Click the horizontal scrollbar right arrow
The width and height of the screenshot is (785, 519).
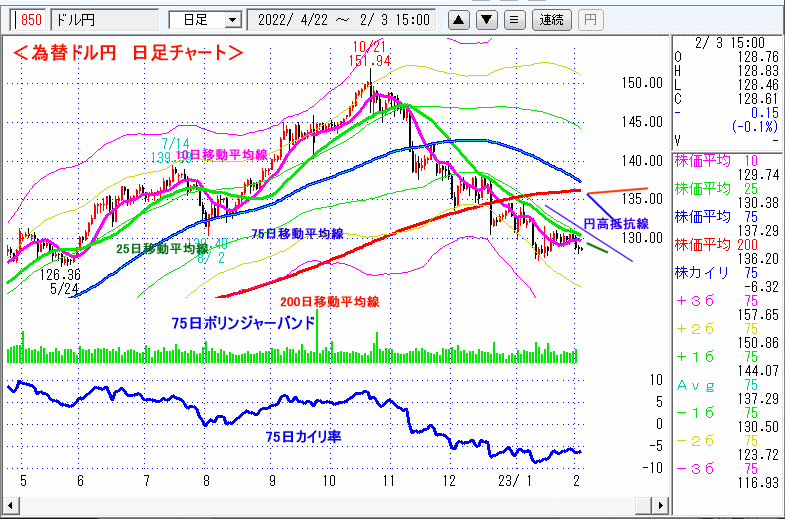[x=660, y=505]
